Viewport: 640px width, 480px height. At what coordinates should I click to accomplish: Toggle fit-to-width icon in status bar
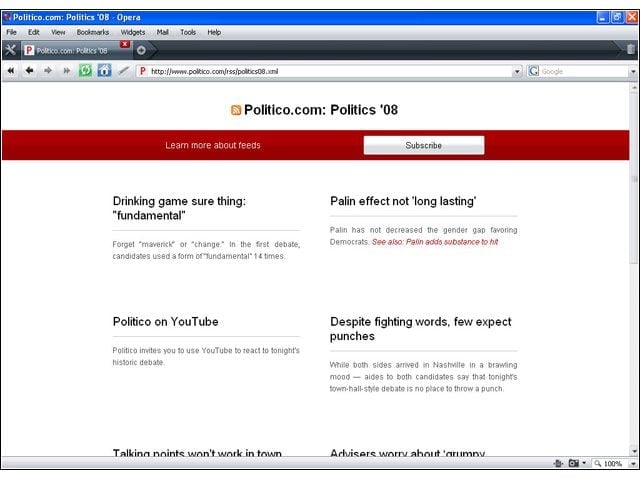558,463
